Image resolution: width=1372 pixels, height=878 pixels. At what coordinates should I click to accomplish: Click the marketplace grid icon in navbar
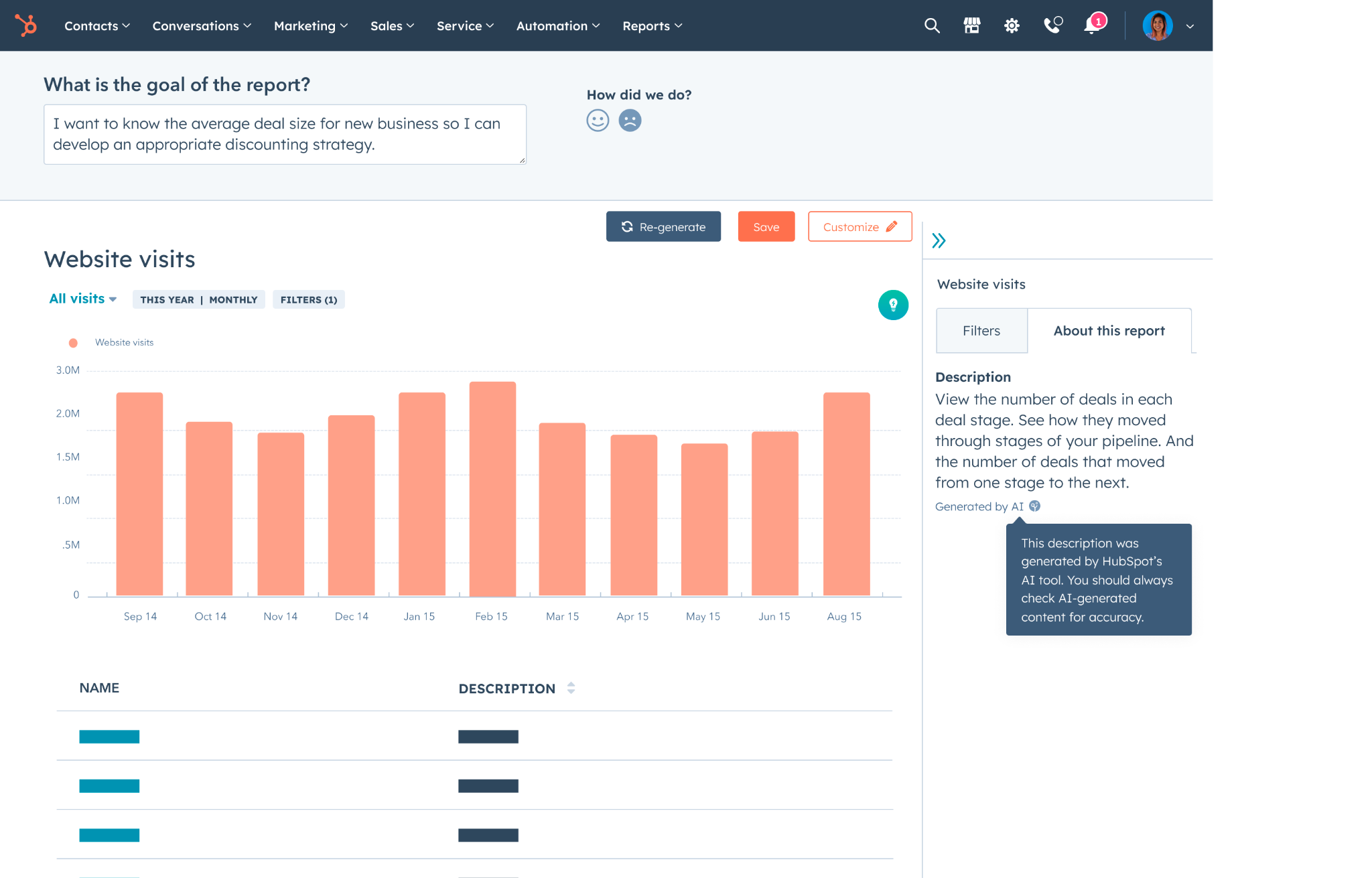(970, 25)
